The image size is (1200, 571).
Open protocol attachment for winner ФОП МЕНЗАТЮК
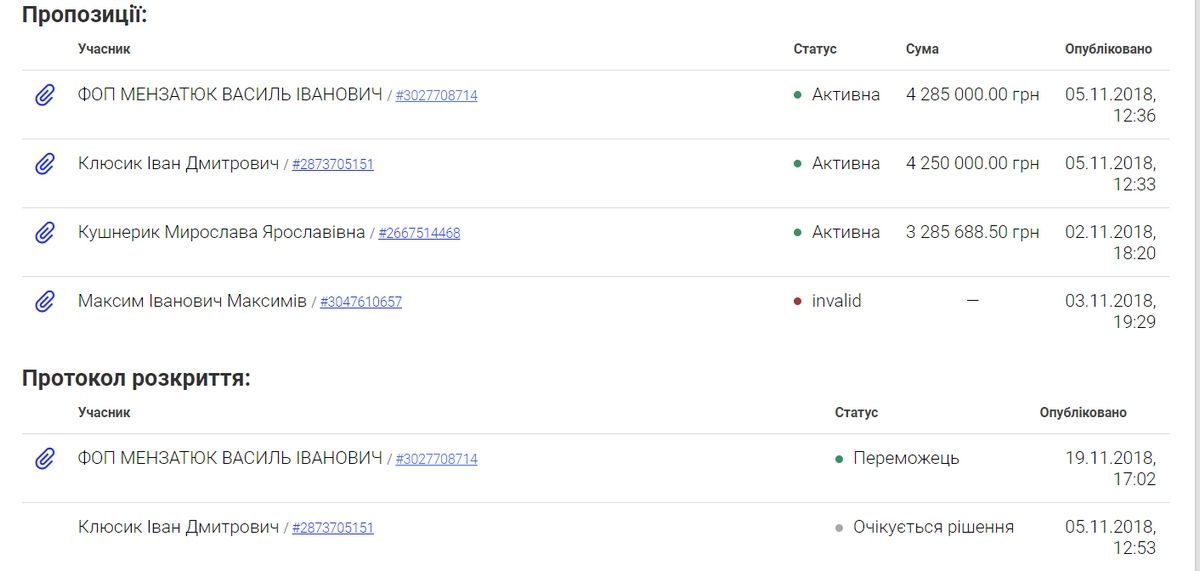pyautogui.click(x=44, y=459)
